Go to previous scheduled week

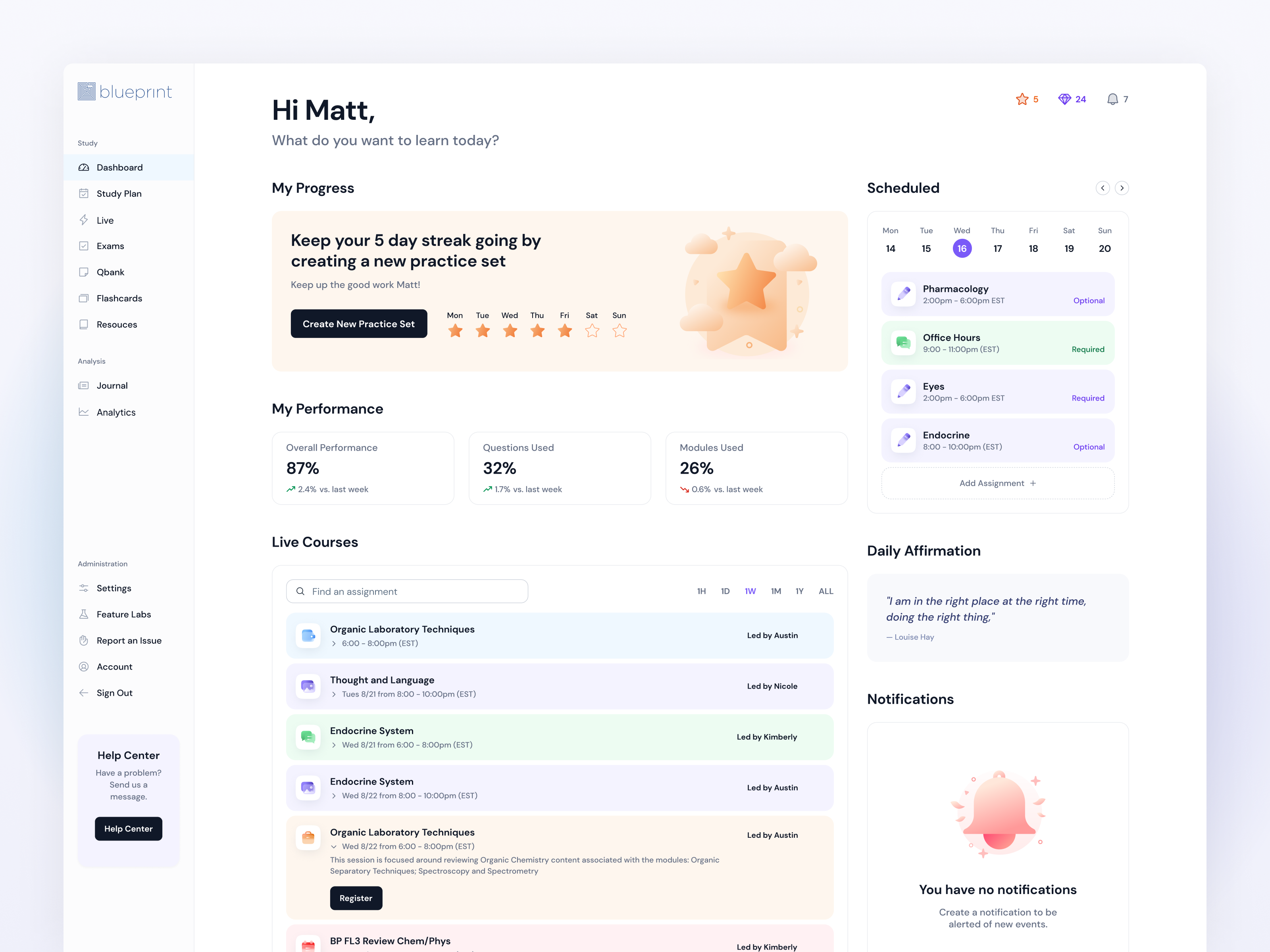pos(1103,188)
